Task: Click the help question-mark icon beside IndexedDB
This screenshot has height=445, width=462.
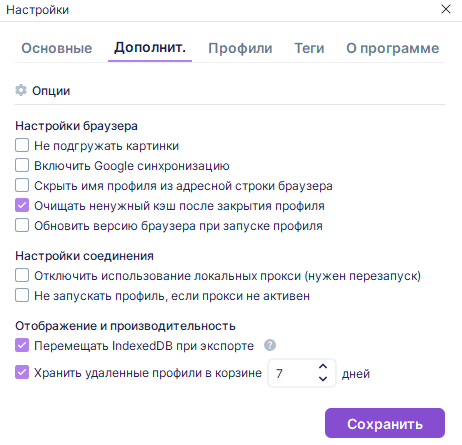Action: 270,345
